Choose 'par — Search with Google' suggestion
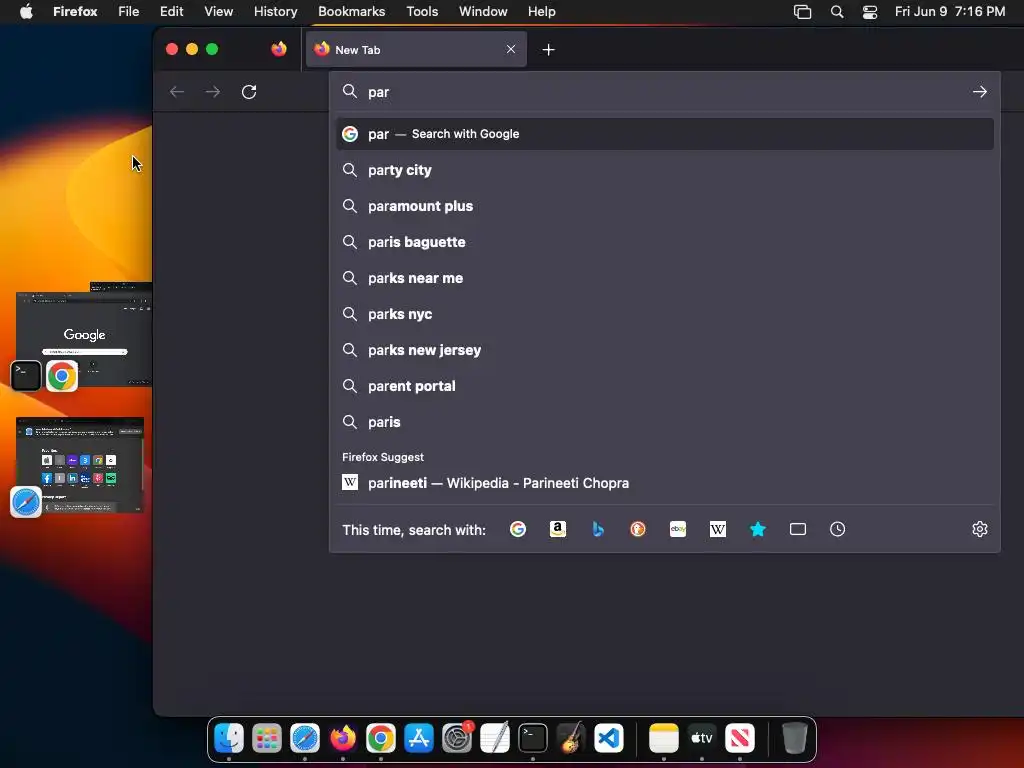 [665, 134]
